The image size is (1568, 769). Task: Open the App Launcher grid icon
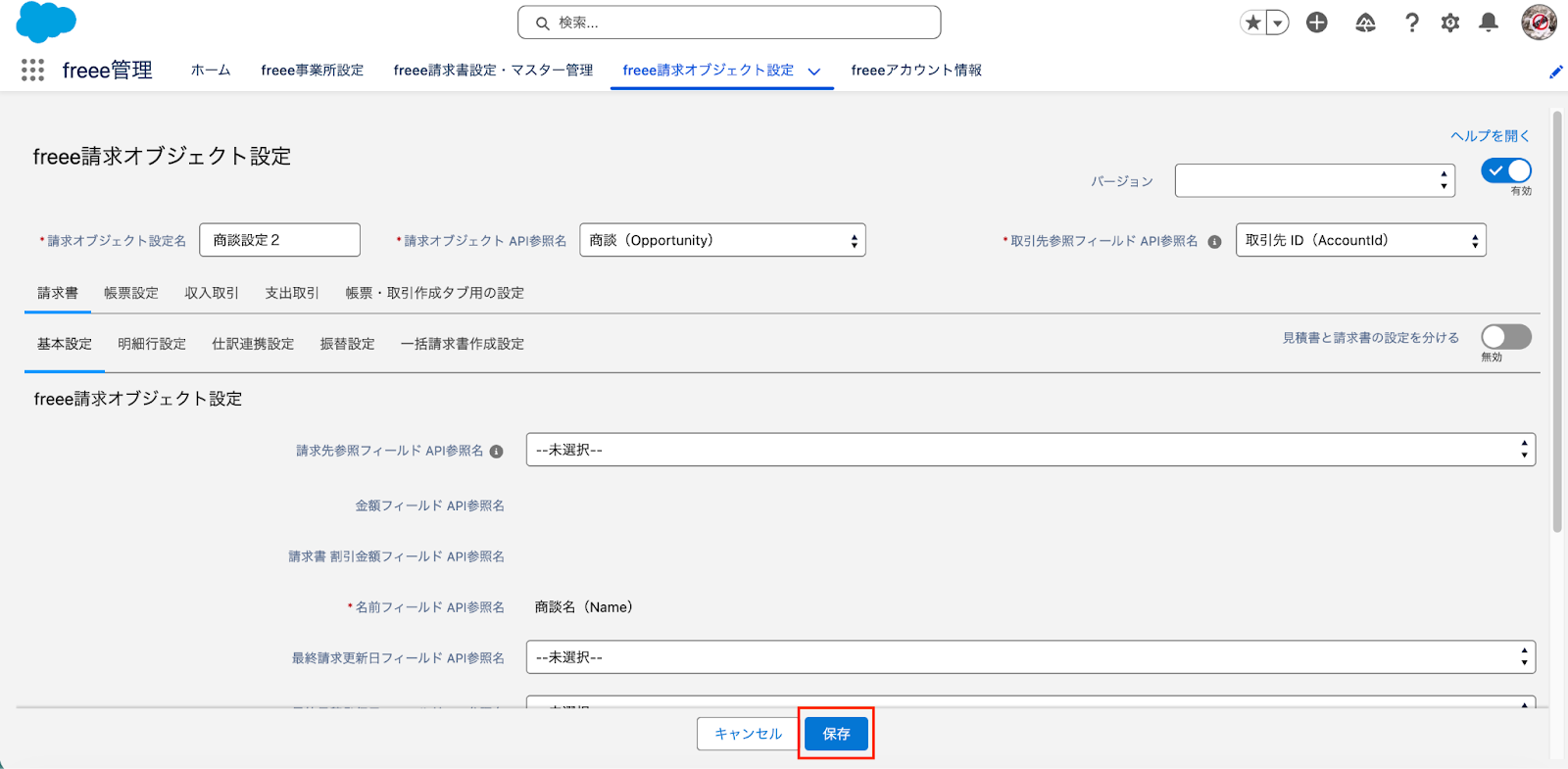(32, 70)
